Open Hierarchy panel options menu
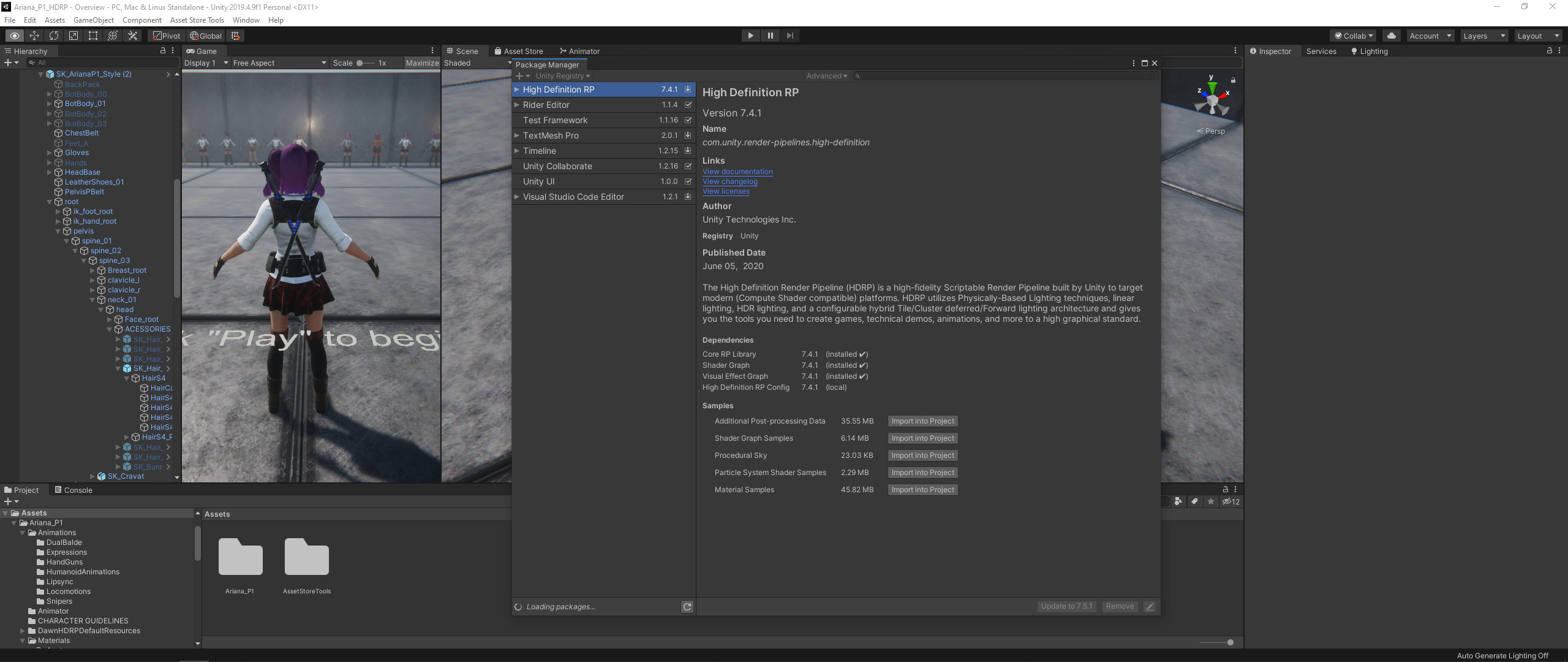Image resolution: width=1568 pixels, height=662 pixels. [x=173, y=51]
